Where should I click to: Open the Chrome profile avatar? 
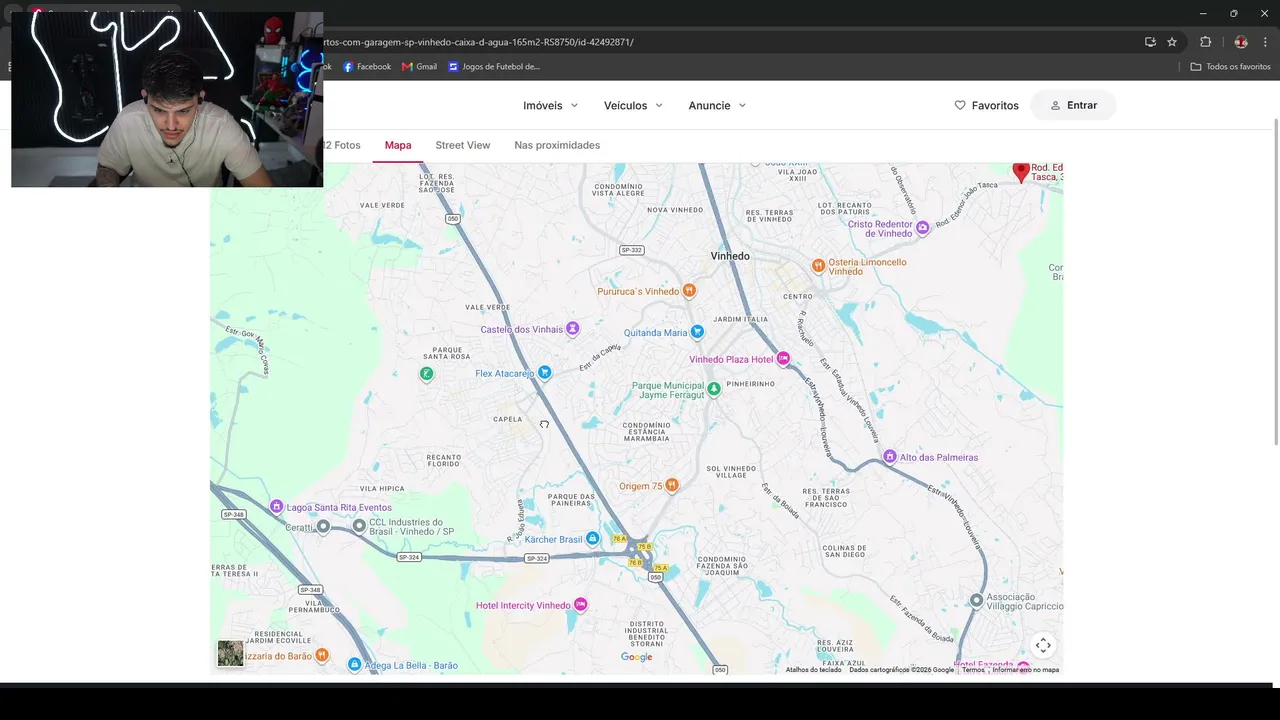(1241, 42)
